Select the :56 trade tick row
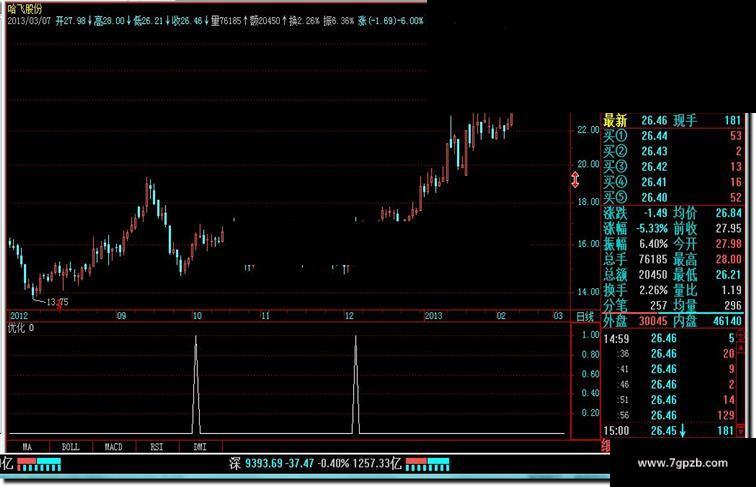The image size is (756, 487). tap(670, 416)
